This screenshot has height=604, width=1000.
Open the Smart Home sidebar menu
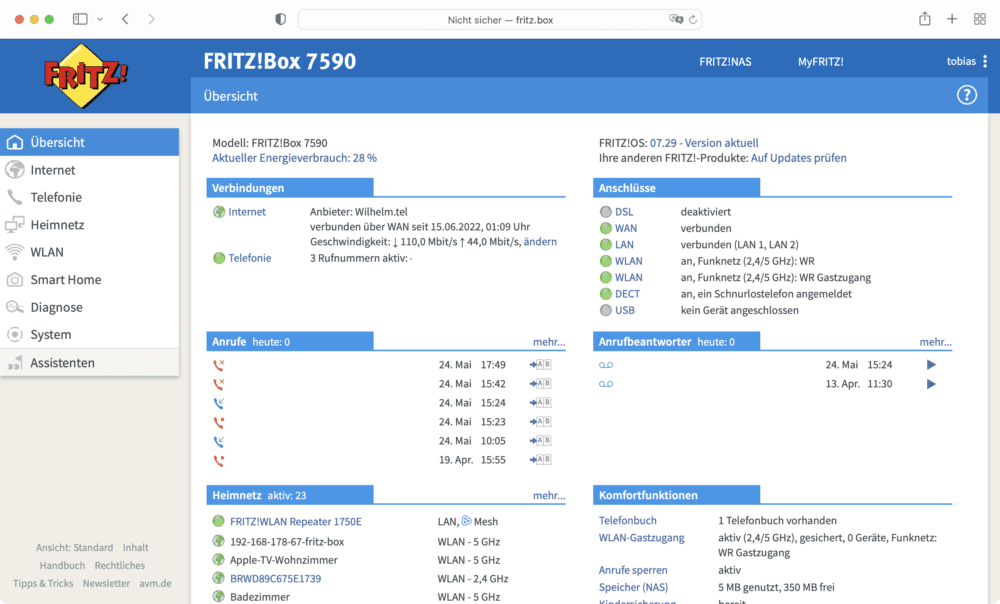click(89, 279)
